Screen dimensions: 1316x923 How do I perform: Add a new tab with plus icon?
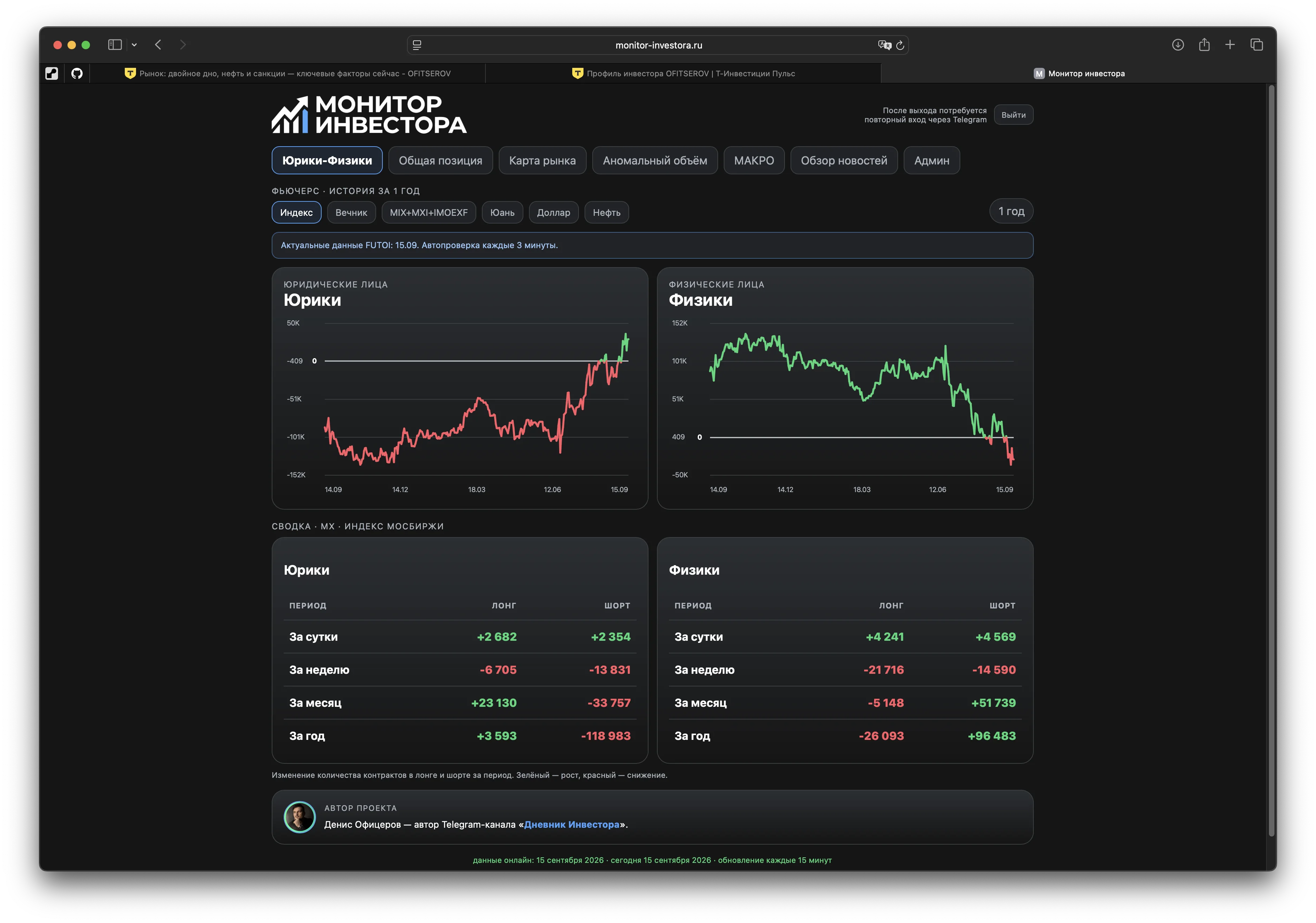click(1230, 45)
